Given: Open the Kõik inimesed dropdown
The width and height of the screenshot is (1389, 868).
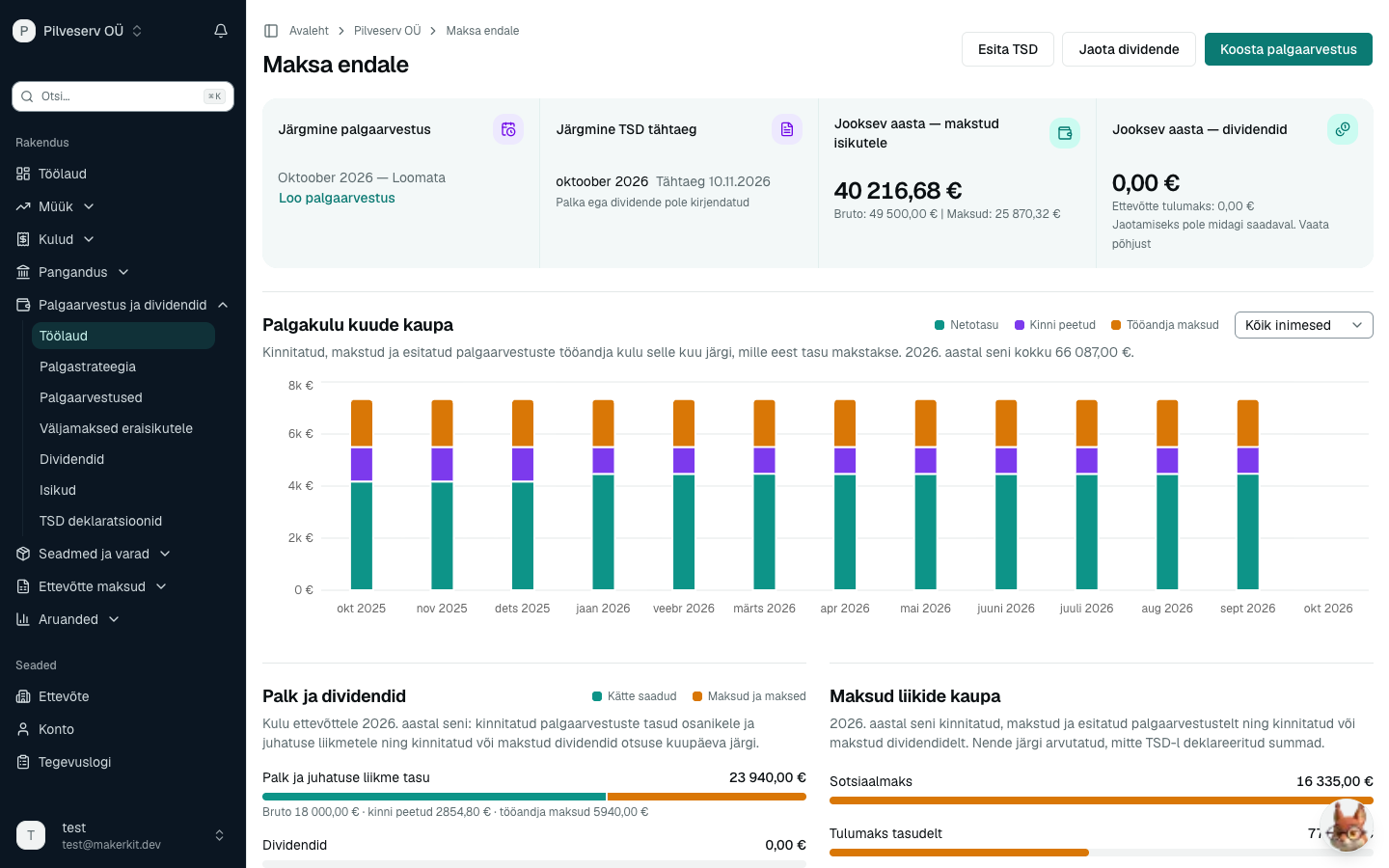Looking at the screenshot, I should (1304, 325).
